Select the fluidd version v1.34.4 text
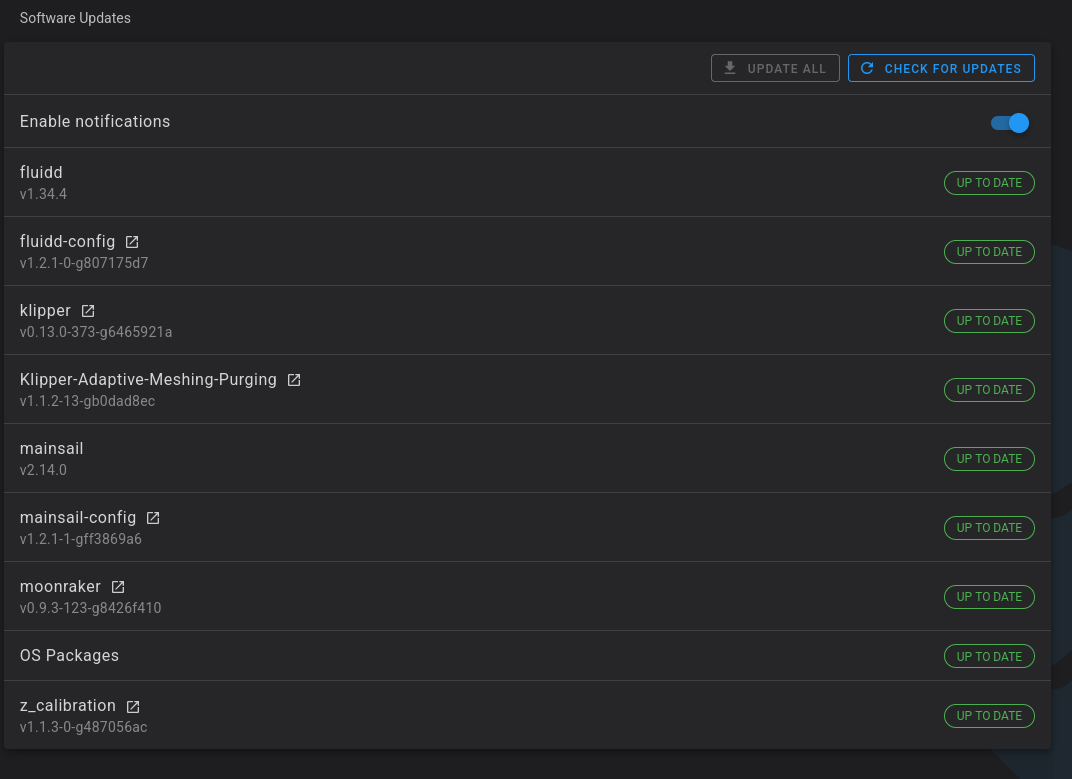The image size is (1072, 779). click(43, 194)
